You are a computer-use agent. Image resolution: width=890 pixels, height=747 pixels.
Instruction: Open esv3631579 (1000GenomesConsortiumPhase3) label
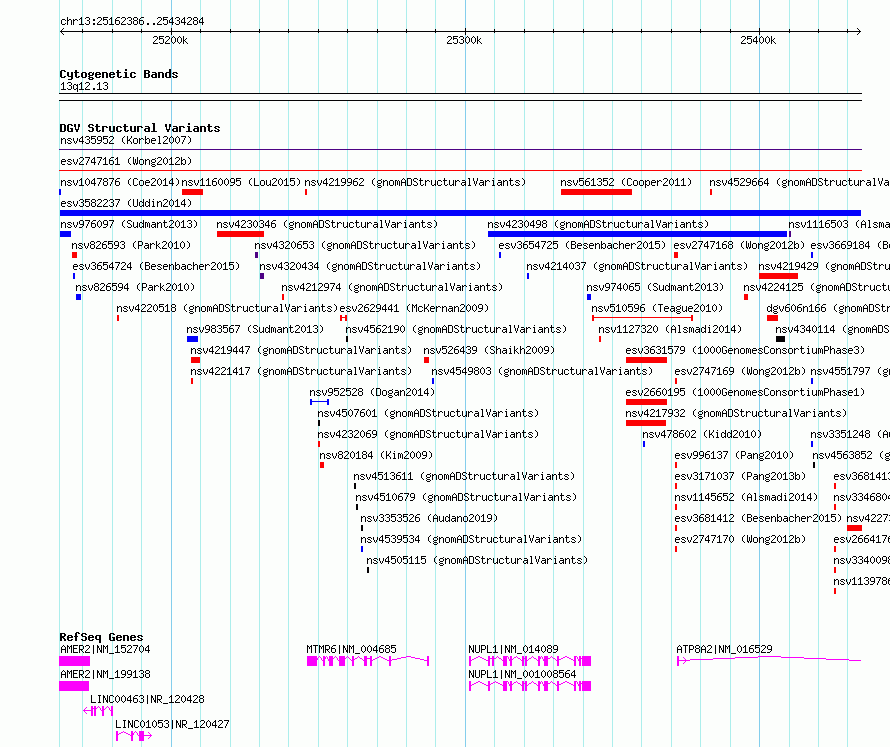[x=745, y=350]
